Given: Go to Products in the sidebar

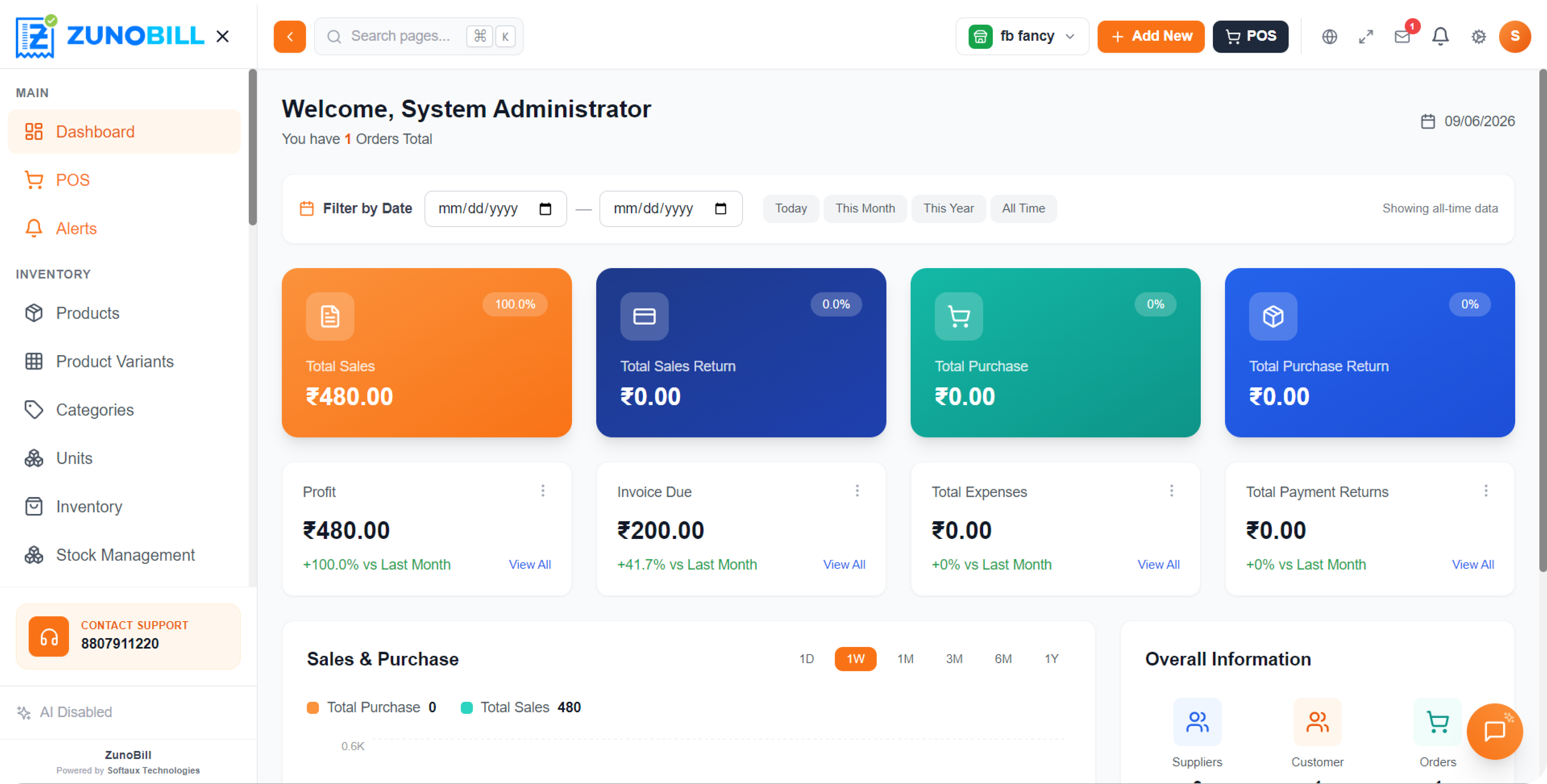Looking at the screenshot, I should [x=124, y=313].
